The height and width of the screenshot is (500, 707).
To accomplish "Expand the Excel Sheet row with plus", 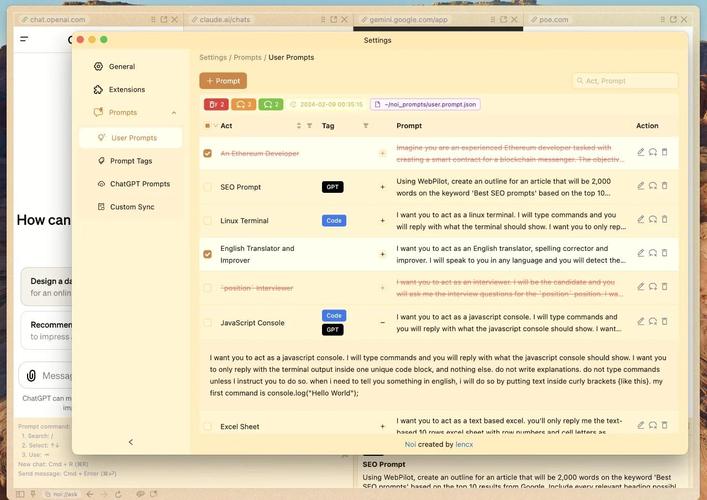I will (x=382, y=427).
